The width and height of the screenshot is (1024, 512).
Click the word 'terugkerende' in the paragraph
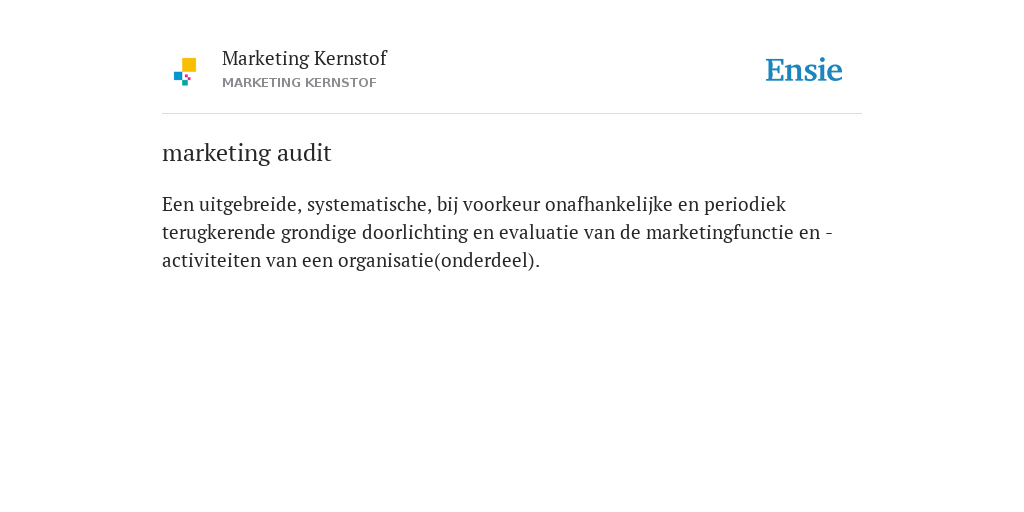(x=219, y=232)
